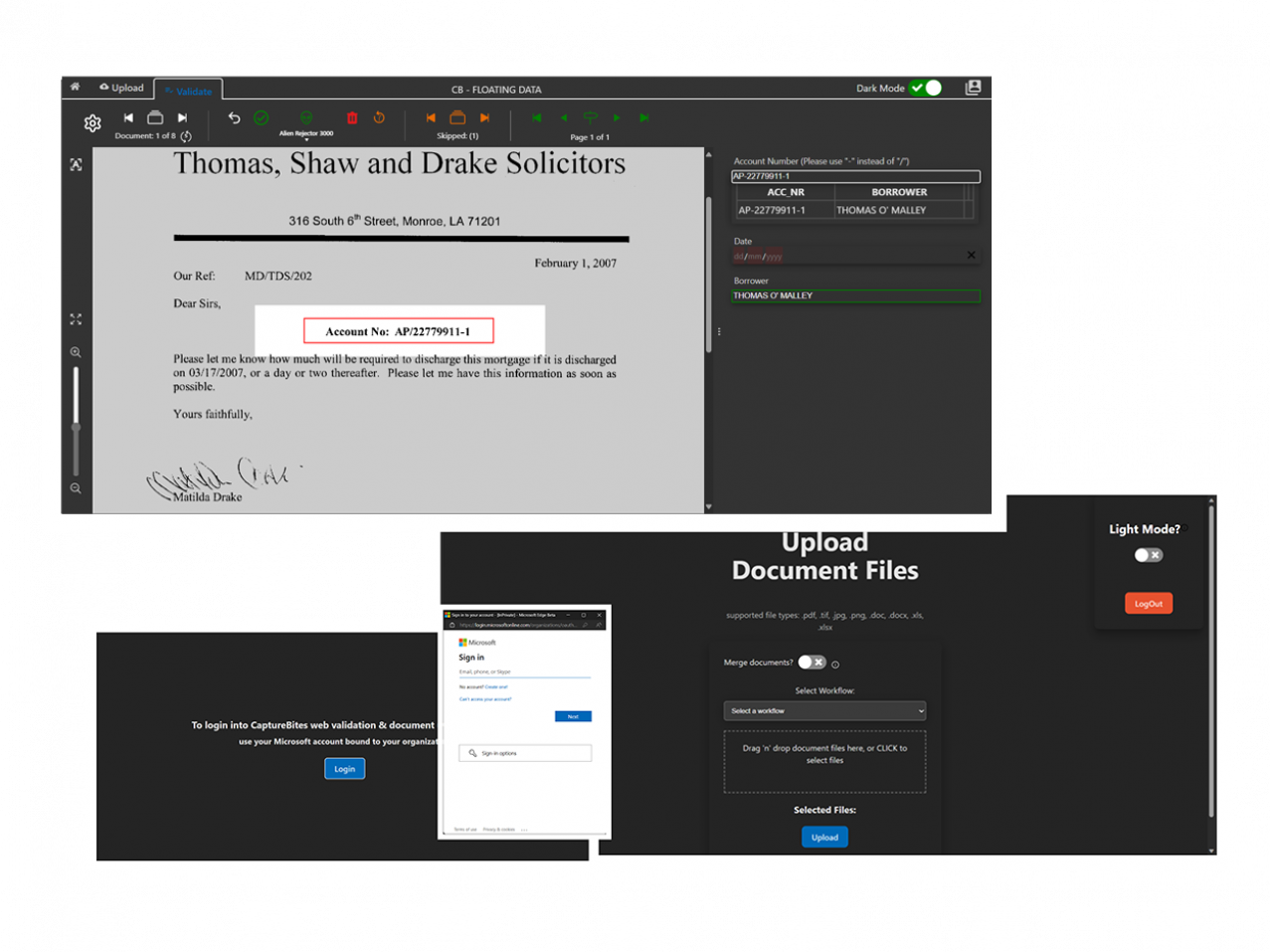Image resolution: width=1270 pixels, height=952 pixels.
Task: Click the zoom out magnifier icon
Action: (76, 488)
